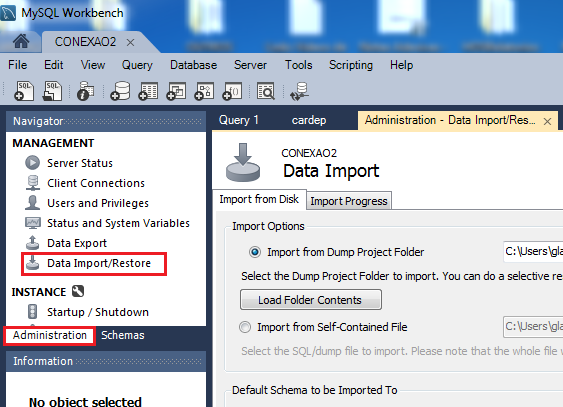Open the object inspector info icon
This screenshot has width=563, height=407.
pos(85,91)
